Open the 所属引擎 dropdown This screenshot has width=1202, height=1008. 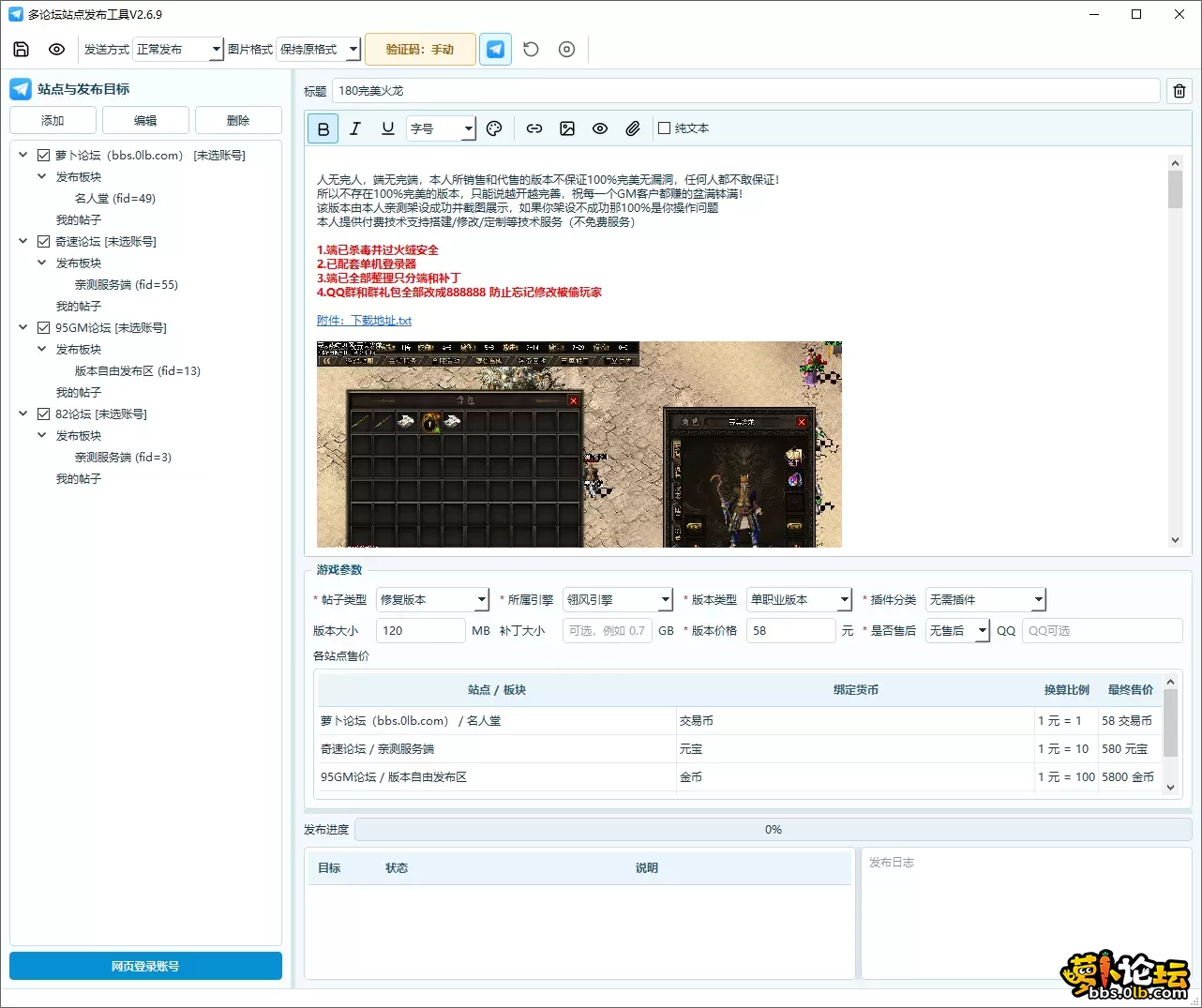[x=618, y=600]
